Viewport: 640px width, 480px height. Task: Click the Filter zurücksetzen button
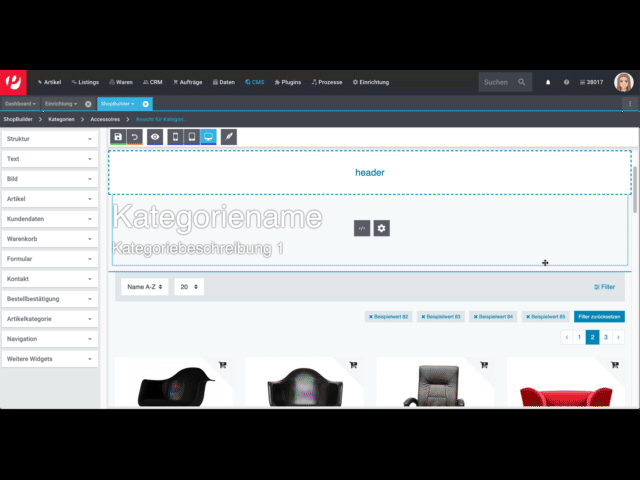pos(600,317)
